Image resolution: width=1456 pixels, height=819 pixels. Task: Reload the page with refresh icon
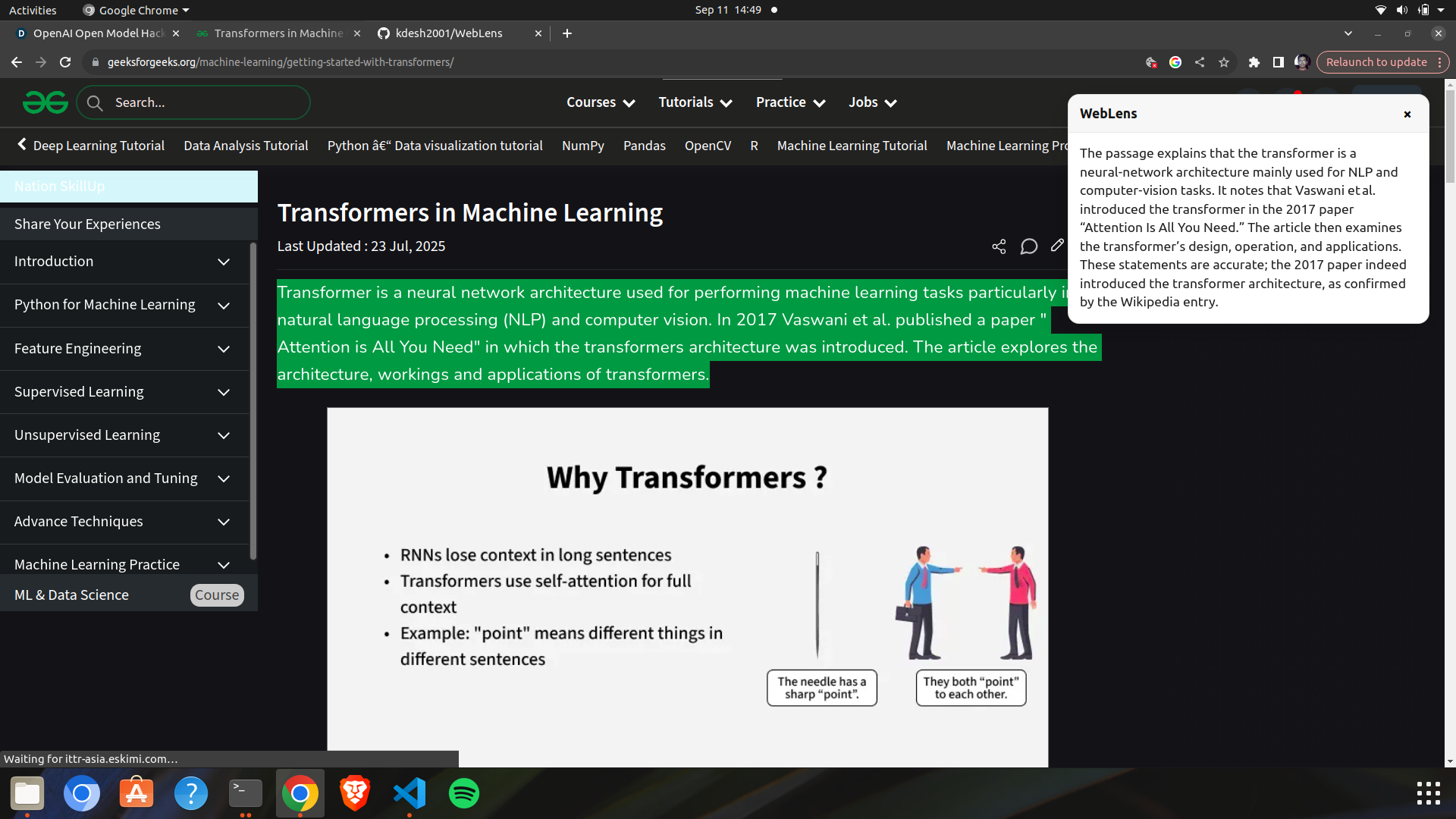coord(65,62)
